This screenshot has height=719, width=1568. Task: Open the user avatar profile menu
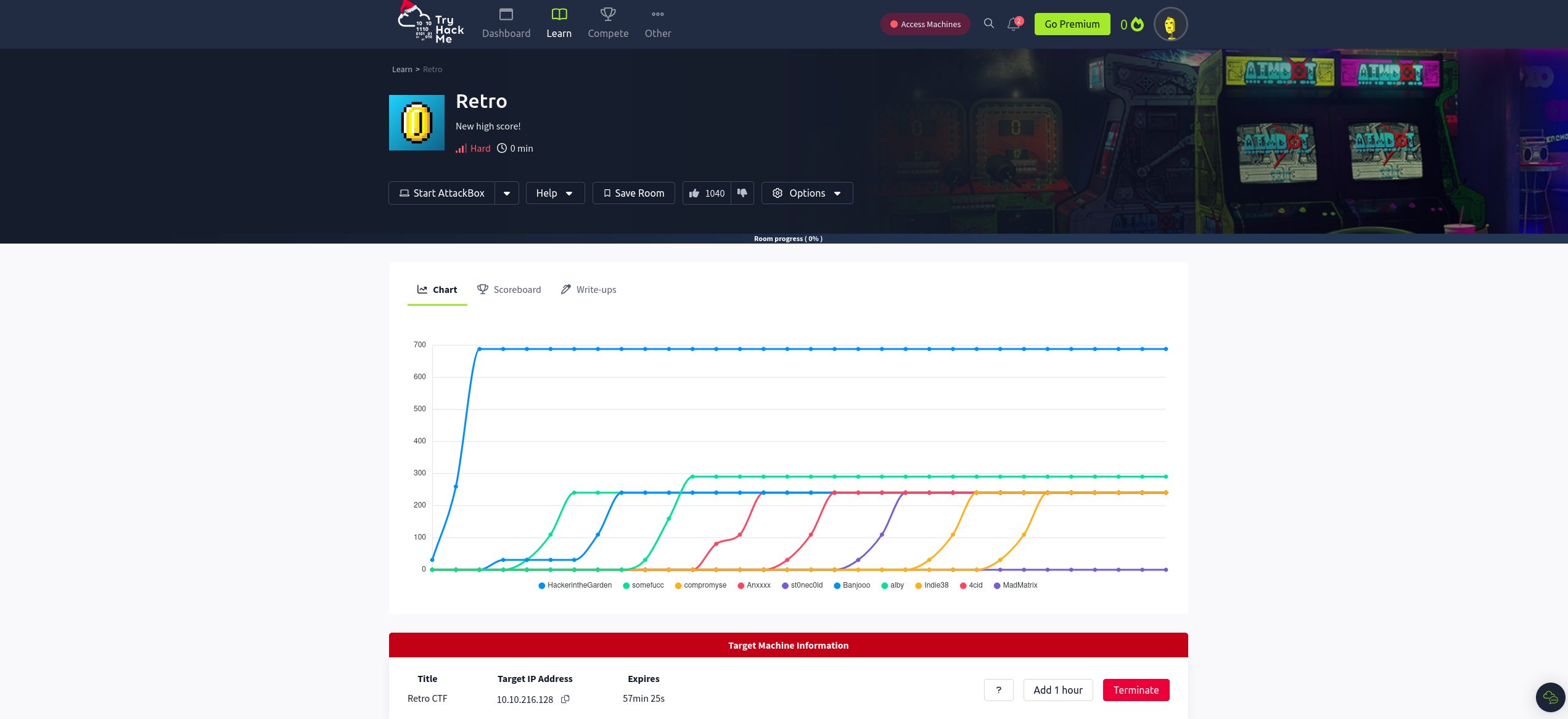1170,25
